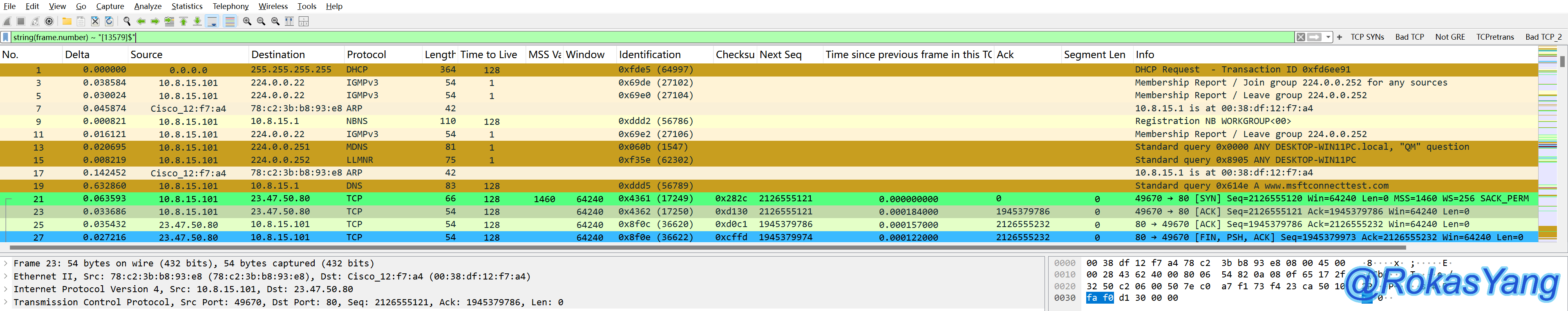Select packet number 19 DNS row
Screen dimensions: 1568x311
point(426,186)
